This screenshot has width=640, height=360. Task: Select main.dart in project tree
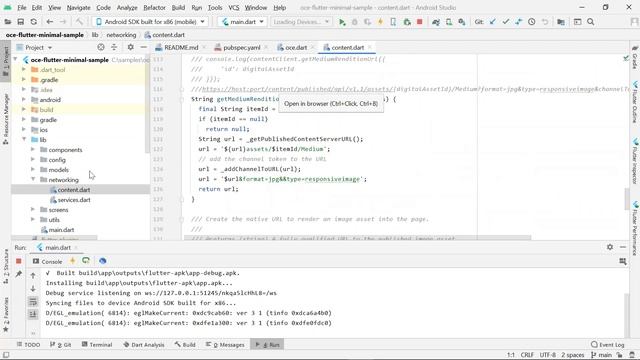[61, 230]
